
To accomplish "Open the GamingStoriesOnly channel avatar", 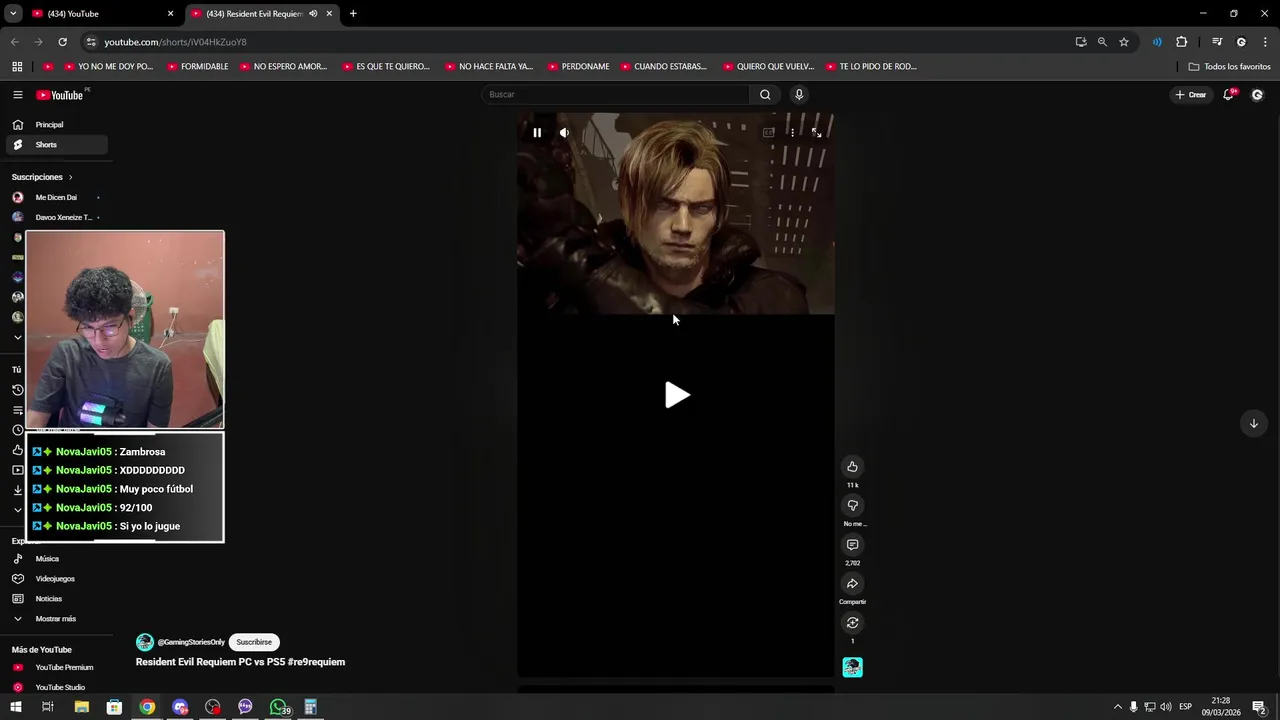I will [145, 642].
